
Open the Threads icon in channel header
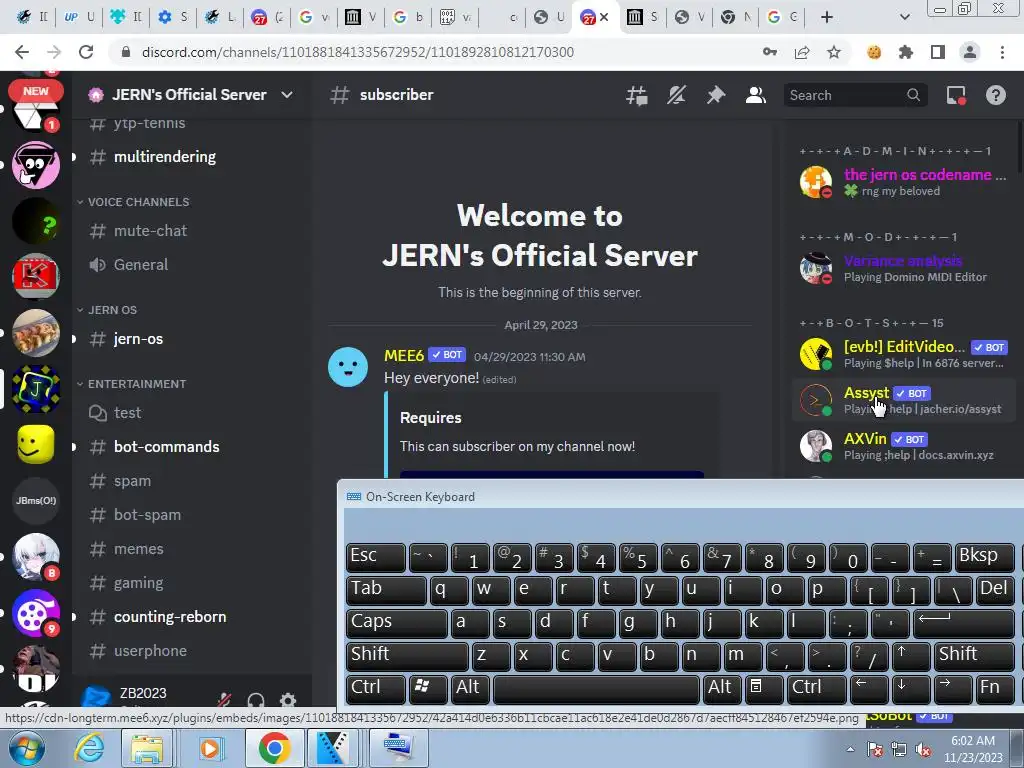click(637, 95)
